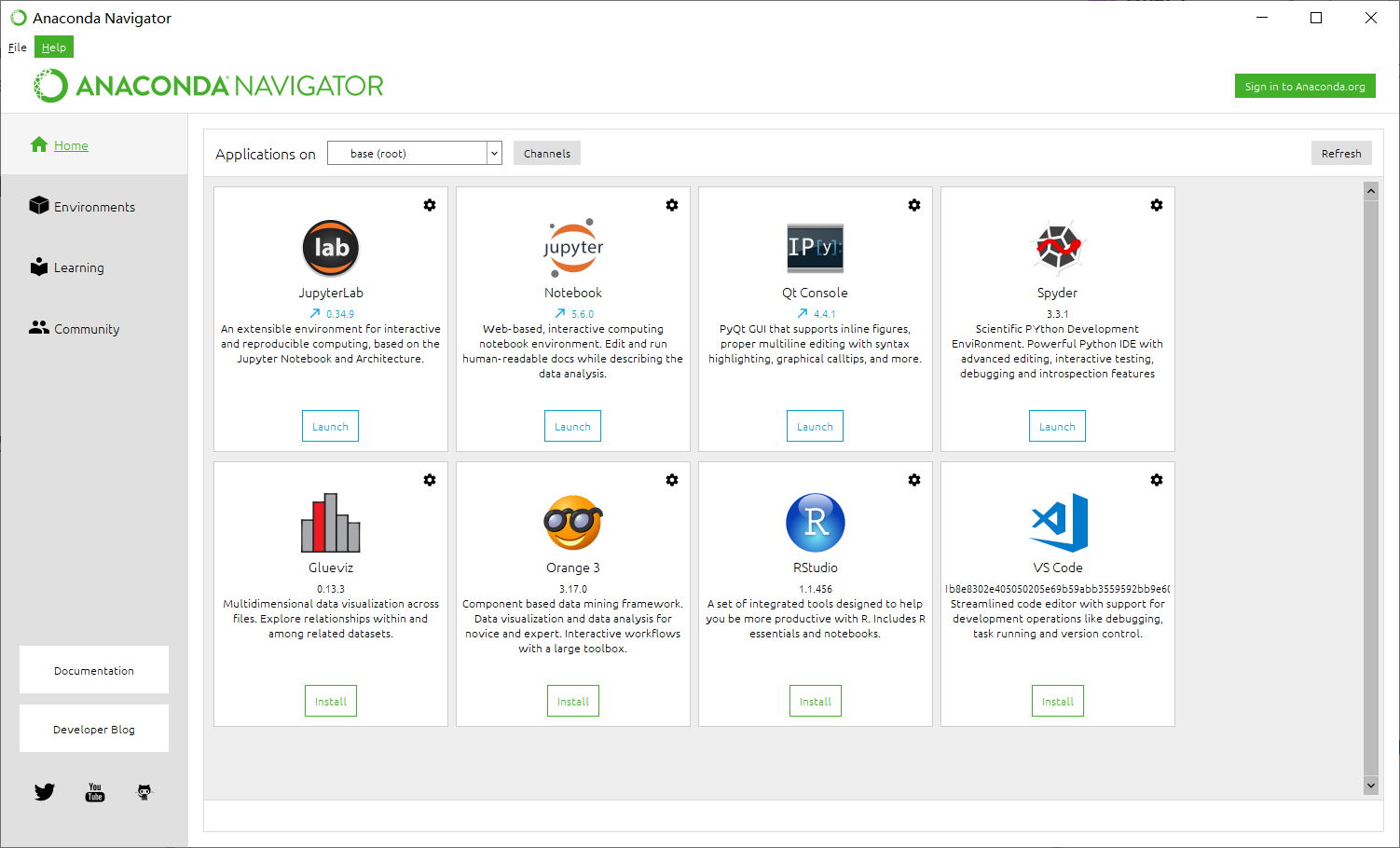Launch JupyterLab

point(330,426)
